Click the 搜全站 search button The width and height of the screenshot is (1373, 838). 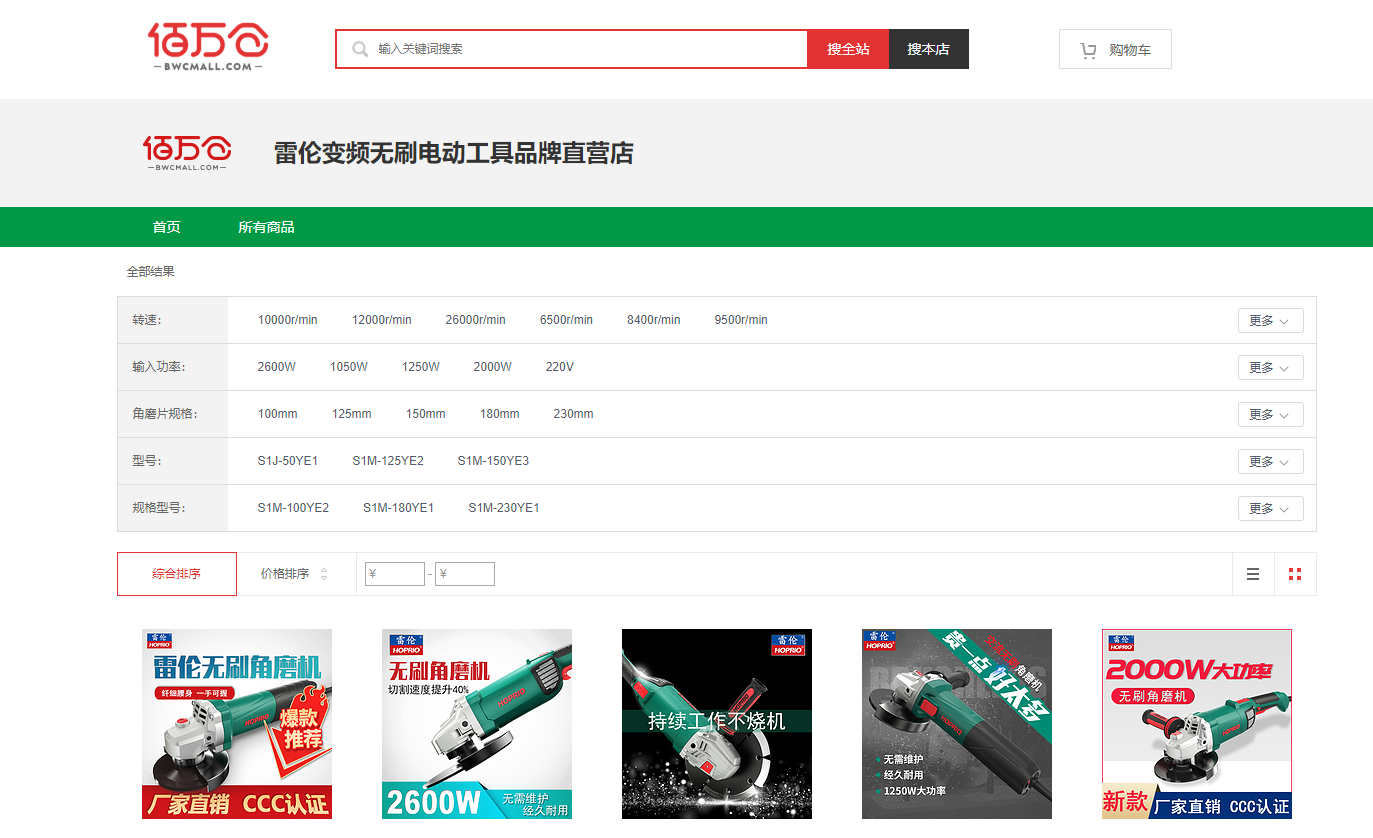pos(848,49)
